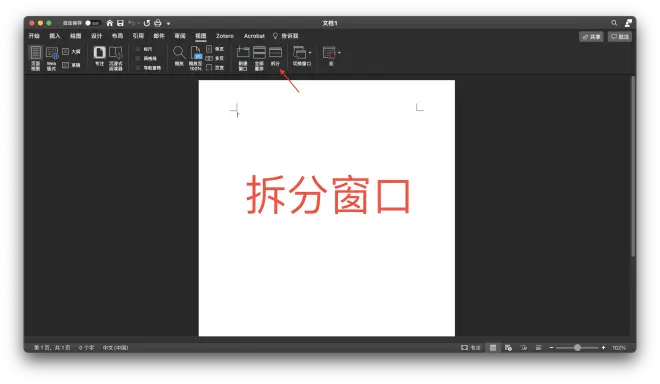
Task: Open the 绘图 (Draw) ribbon tab
Action: tap(76, 36)
